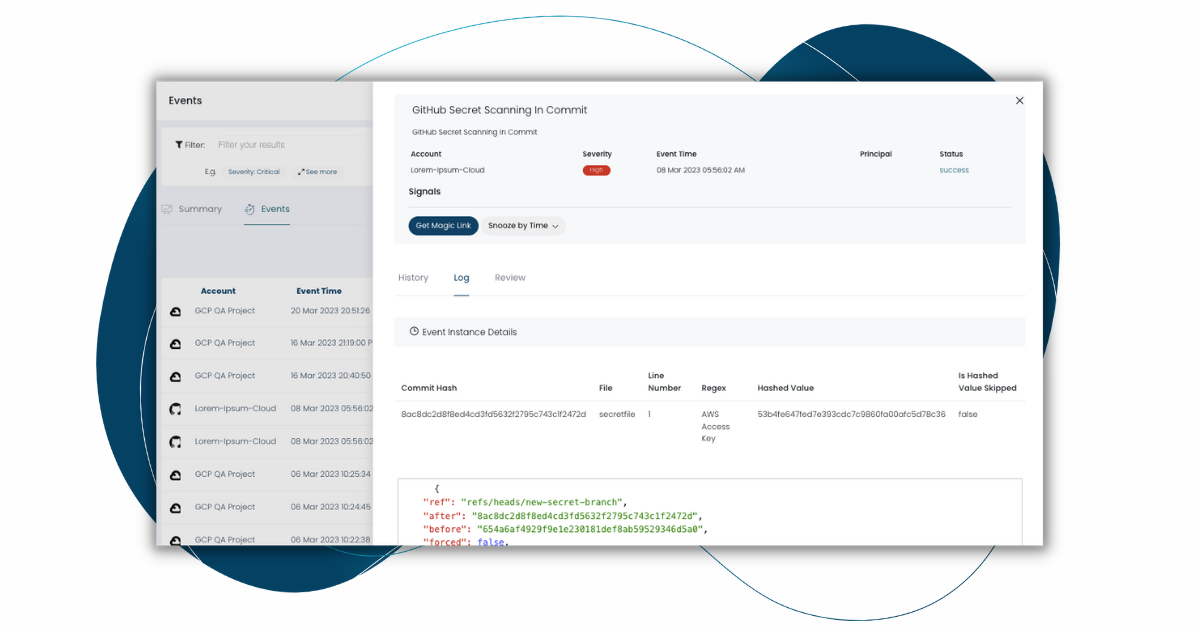Screen dimensions: 1200x628
Task: Click GitHub icon of first Lorem-Ipsum-Cloud row
Action: click(x=175, y=409)
